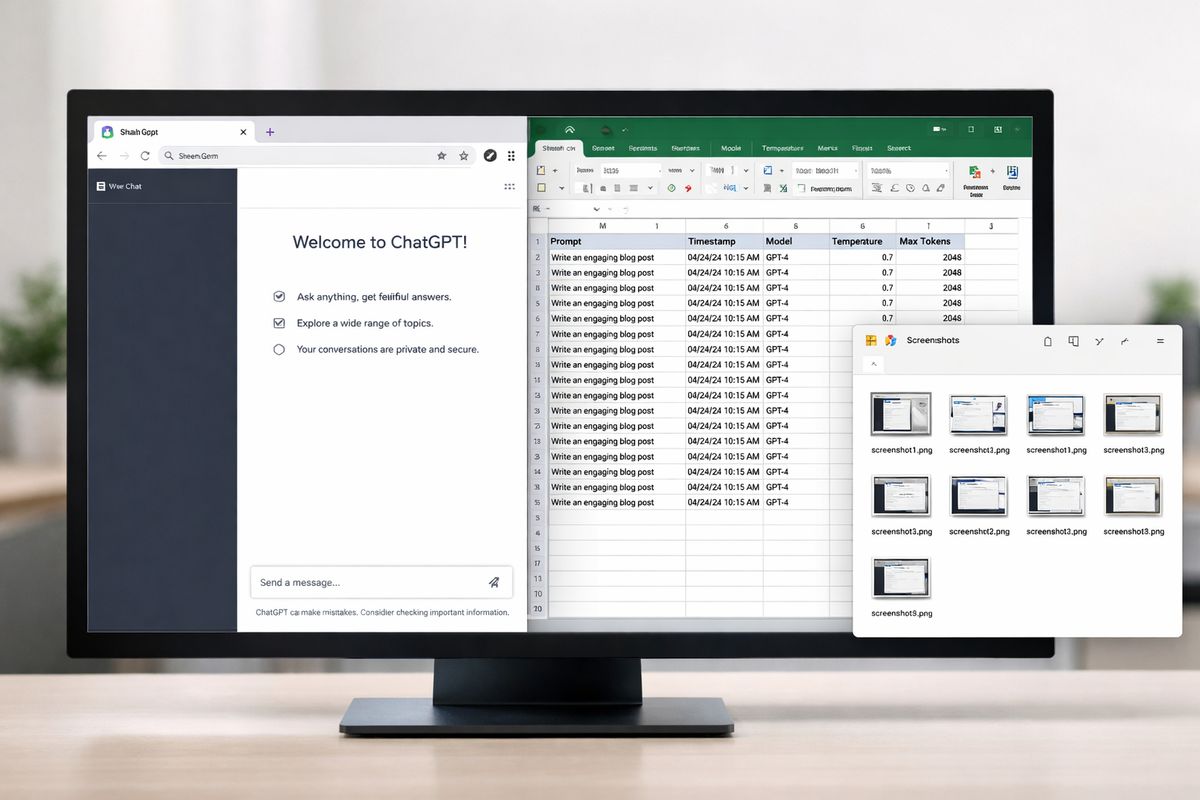The width and height of the screenshot is (1200, 800).
Task: Click the open book icon in Screenshots toolbar
Action: 1073,341
